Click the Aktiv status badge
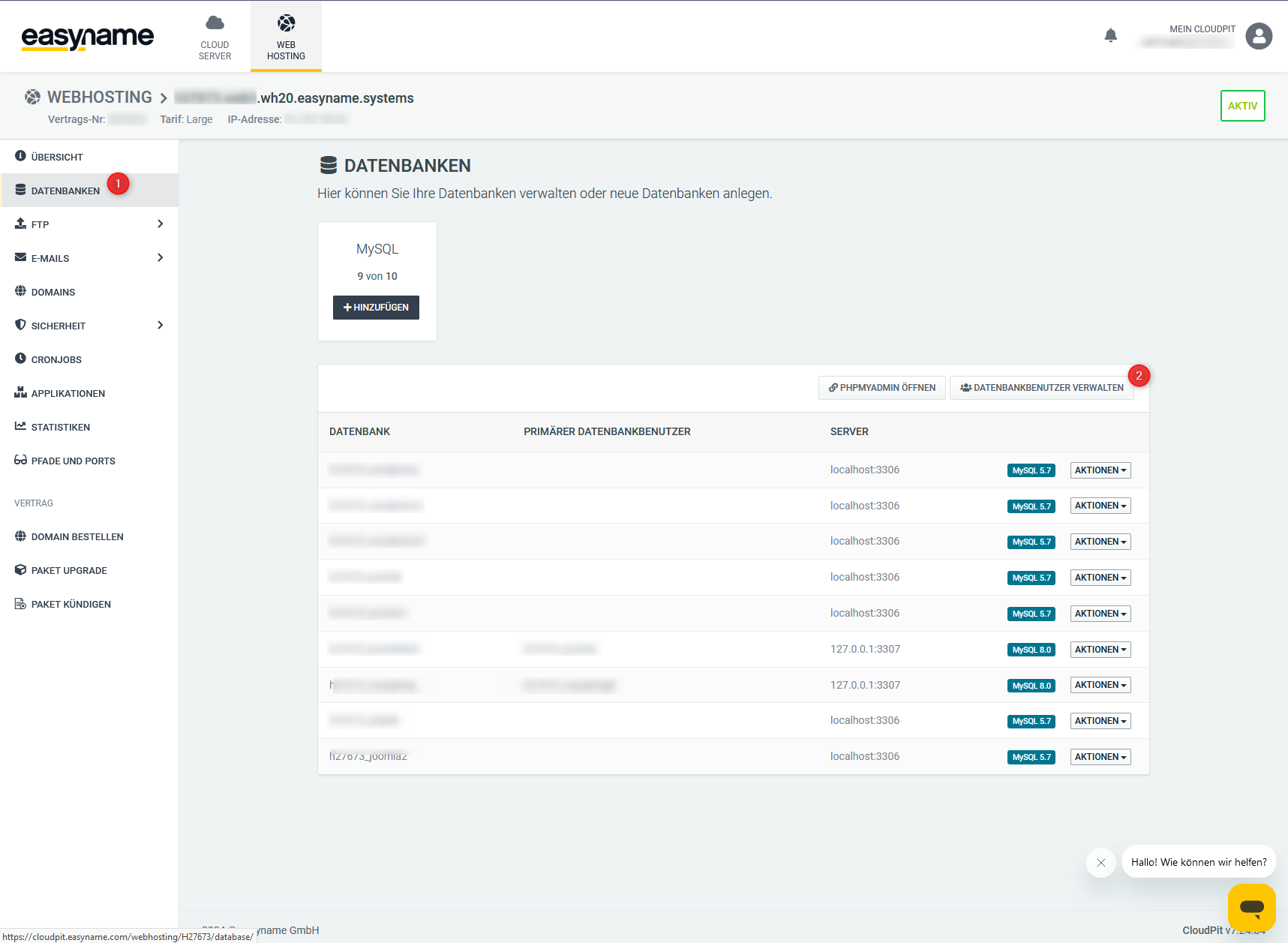This screenshot has height=943, width=1288. pos(1242,106)
